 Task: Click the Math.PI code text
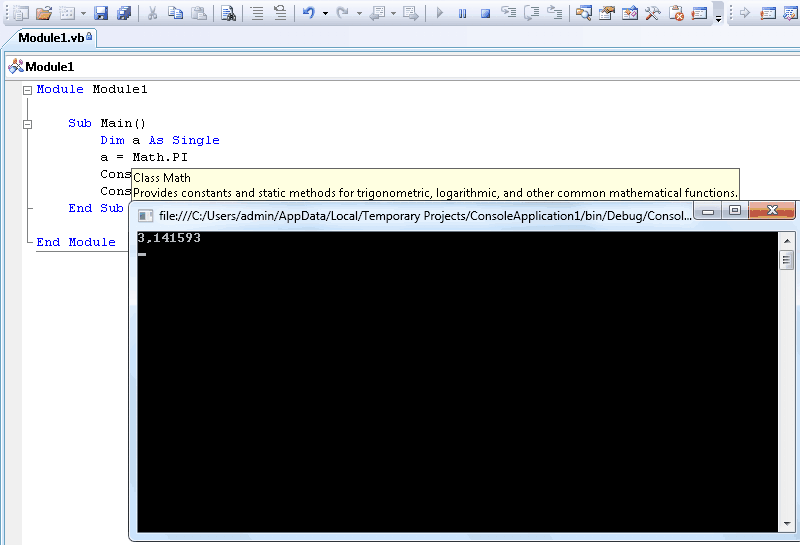[x=160, y=157]
